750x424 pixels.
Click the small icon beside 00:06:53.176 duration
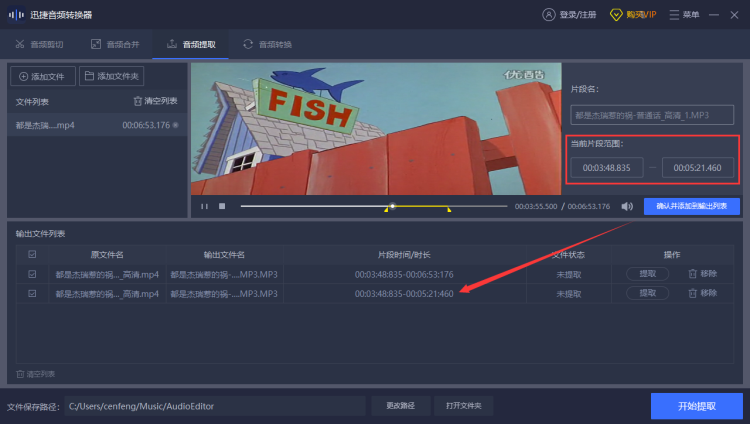(x=176, y=125)
